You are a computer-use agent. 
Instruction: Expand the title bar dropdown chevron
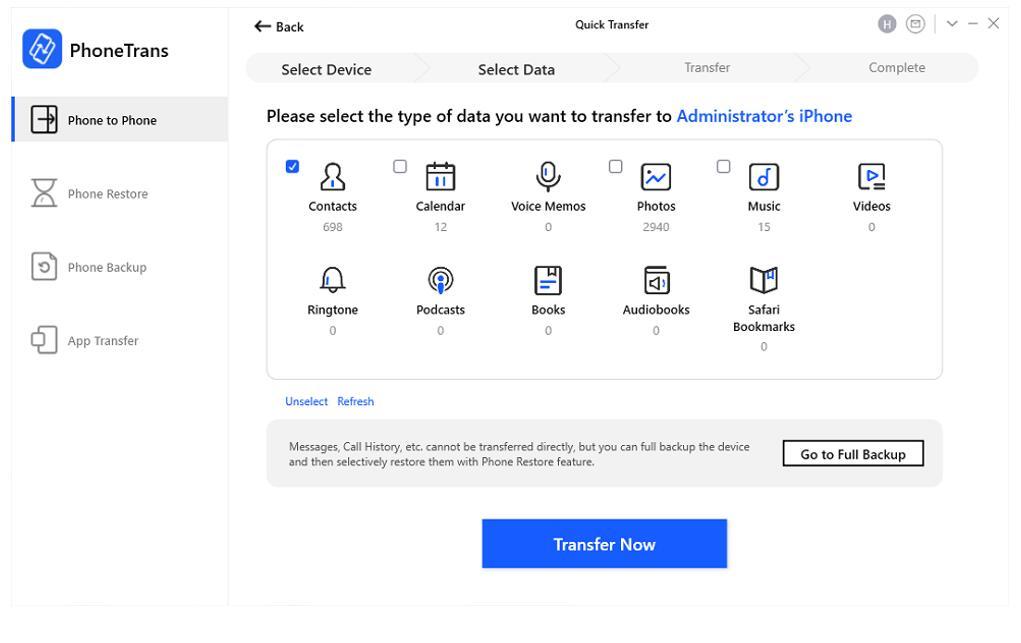(x=952, y=24)
